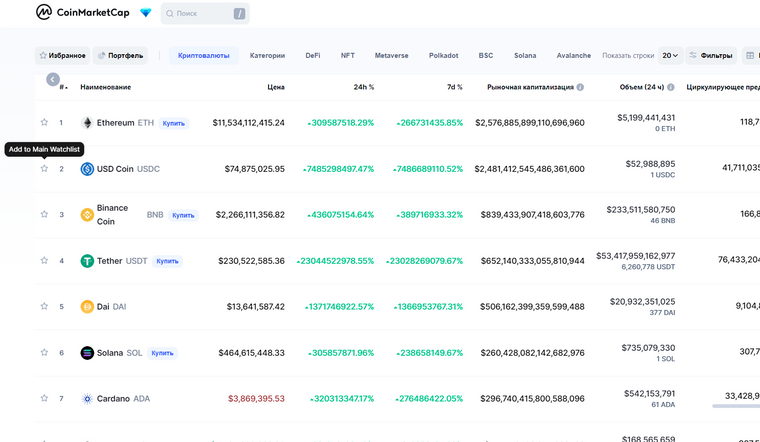Click Dai volume $20,932,351,025
Image resolution: width=760 pixels, height=442 pixels.
pyautogui.click(x=643, y=301)
